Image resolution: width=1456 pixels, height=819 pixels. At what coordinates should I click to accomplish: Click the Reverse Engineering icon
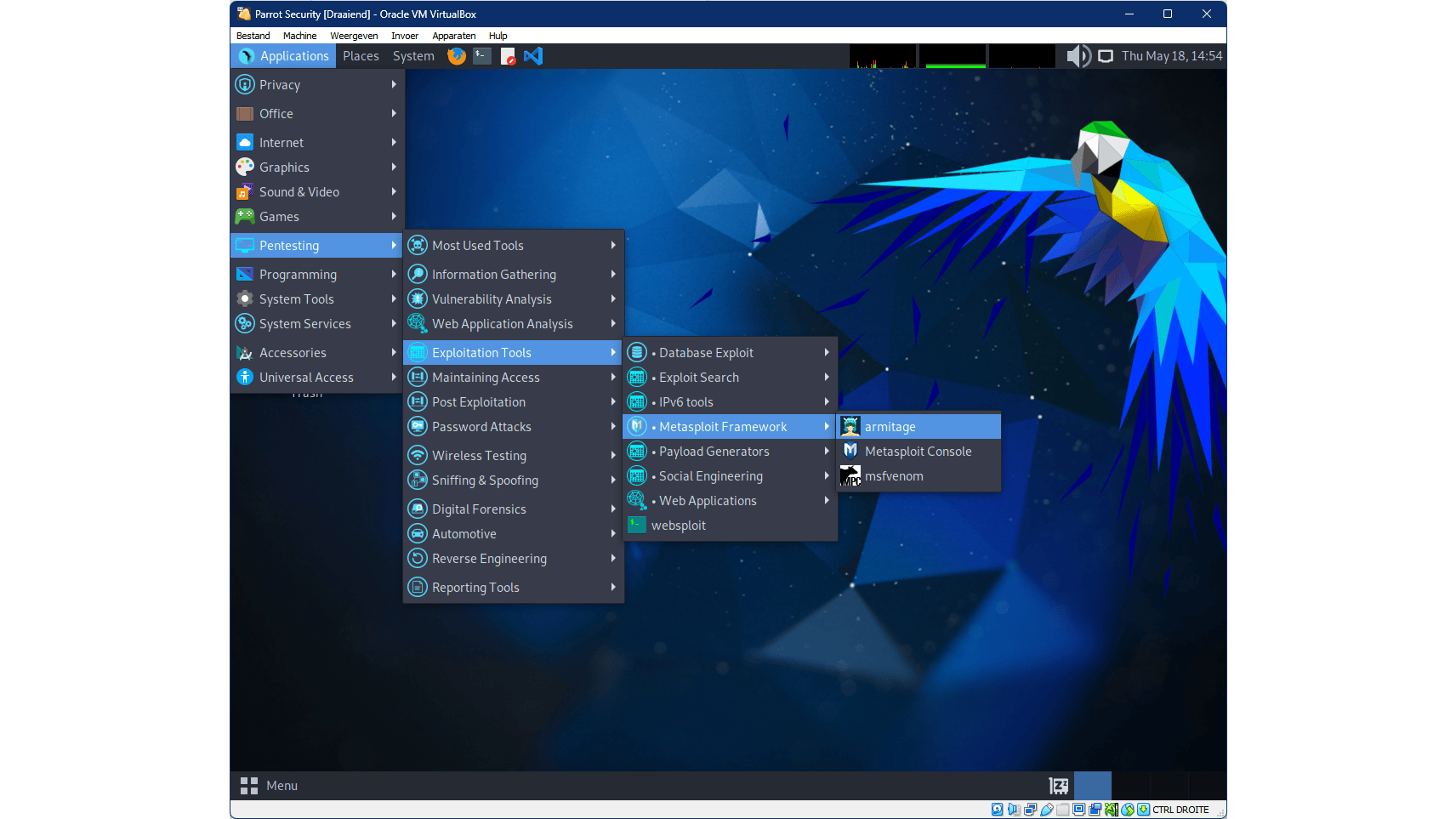click(418, 559)
